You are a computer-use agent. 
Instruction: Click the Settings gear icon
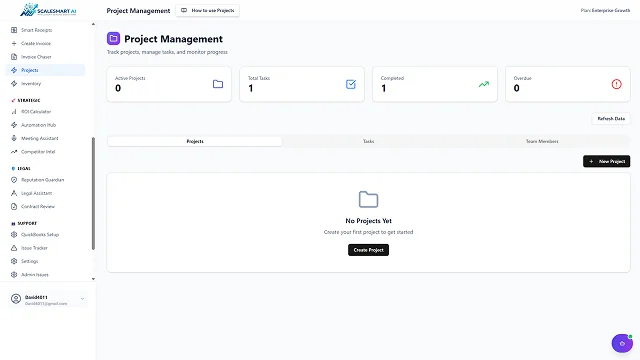[14, 261]
